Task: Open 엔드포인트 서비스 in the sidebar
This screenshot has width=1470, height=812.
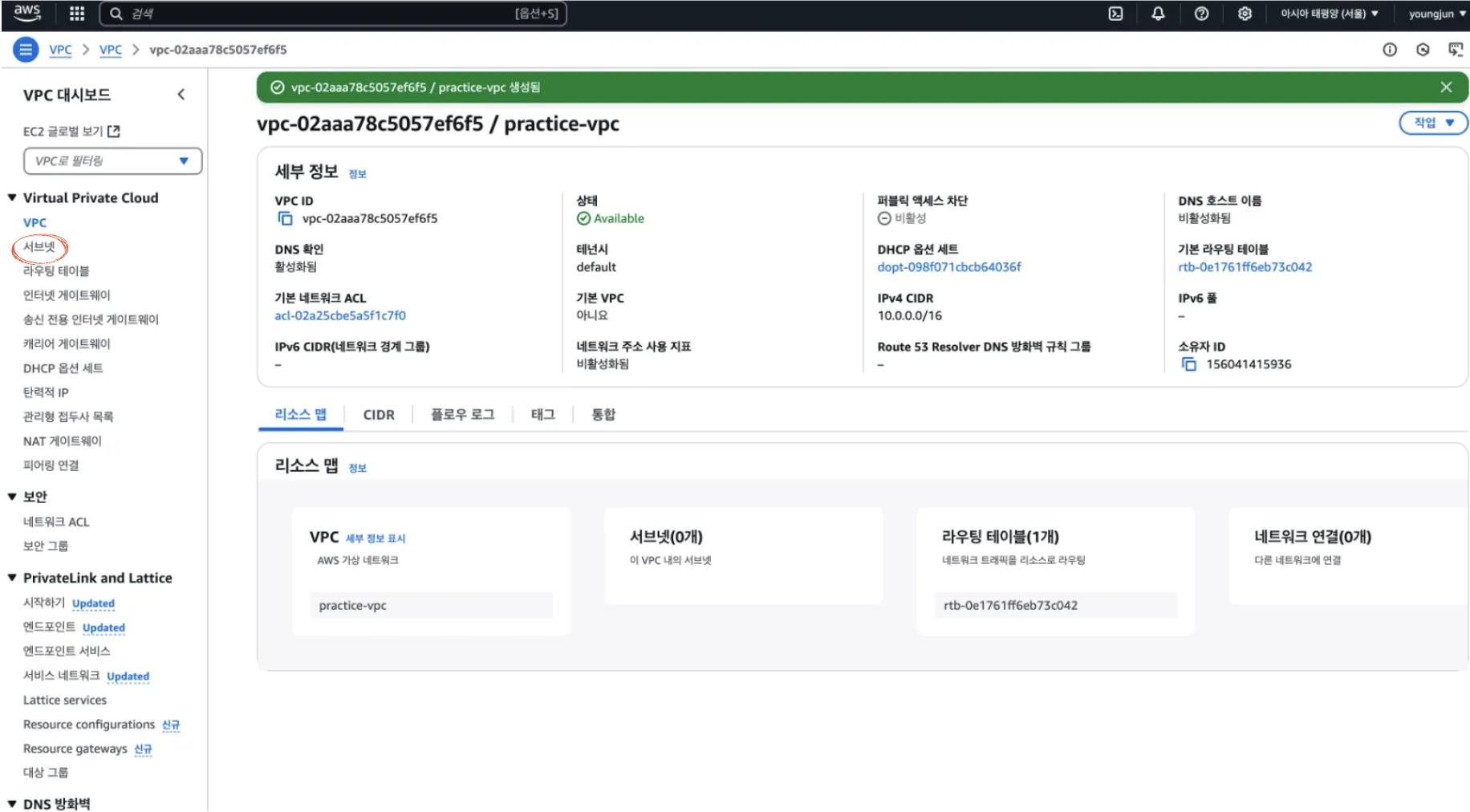Action: pos(67,651)
